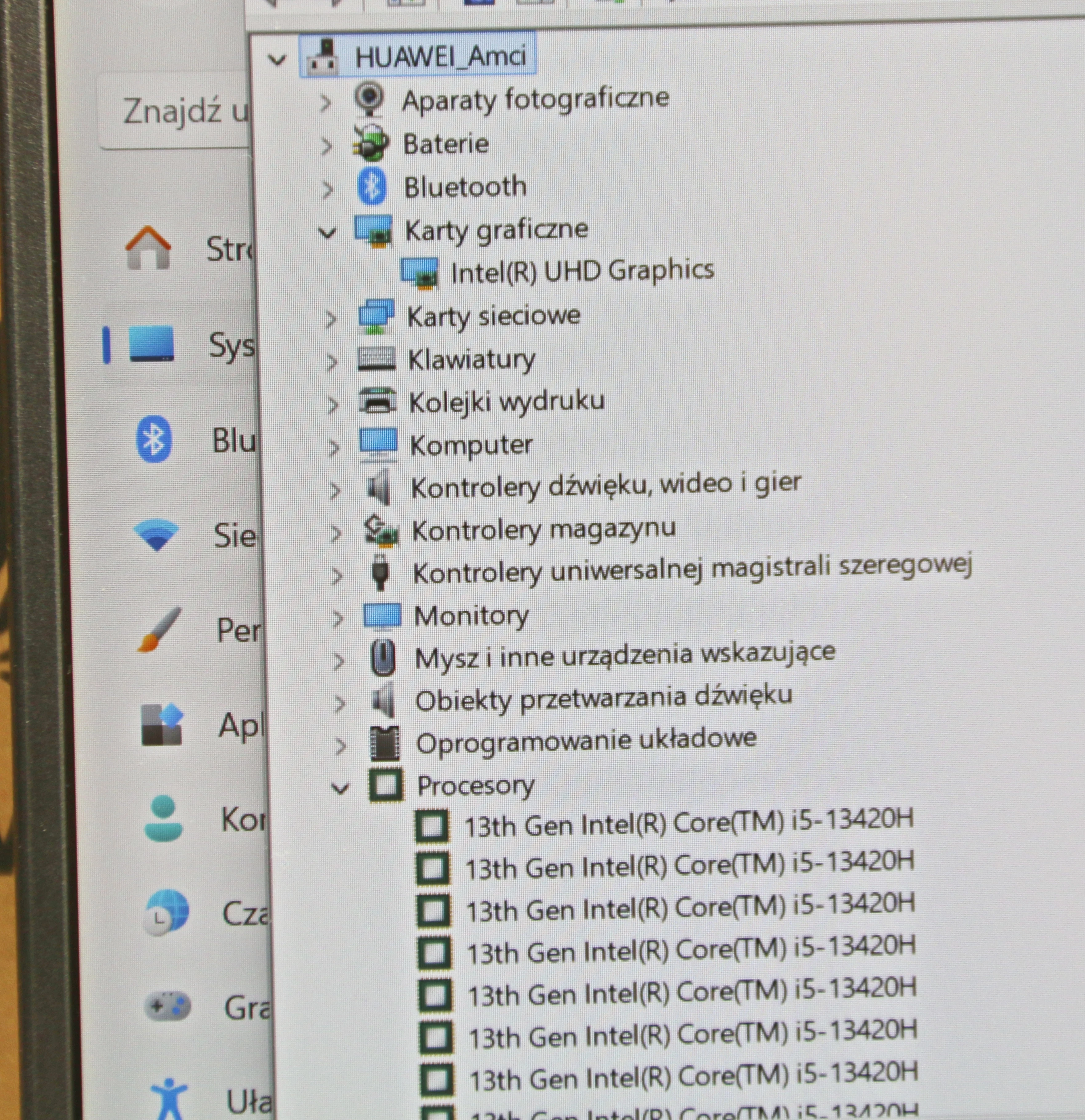Expand Kontrolery uniwersalnej magistrali szeregowej
The height and width of the screenshot is (1120, 1085).
[x=337, y=576]
